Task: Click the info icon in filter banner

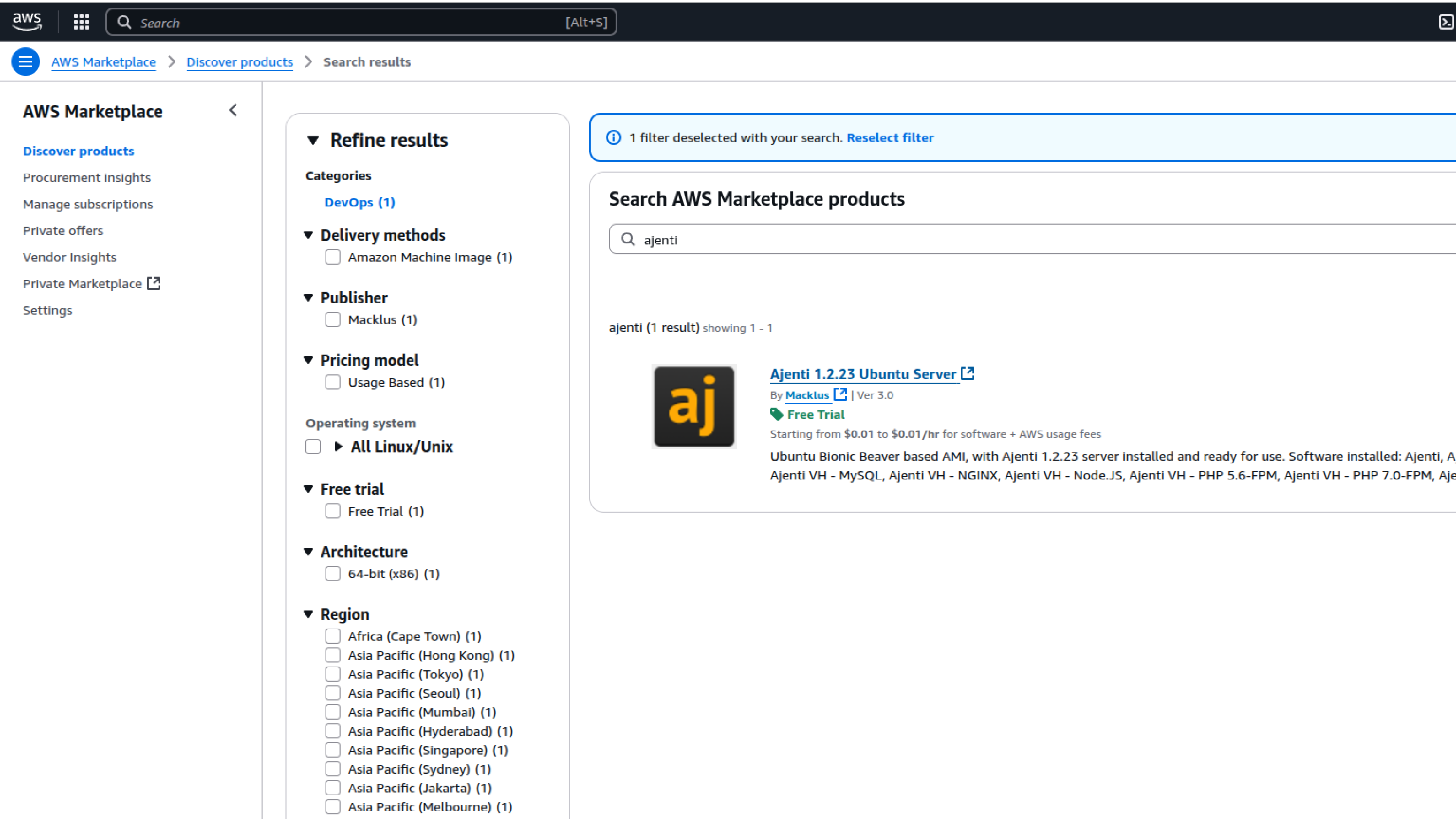Action: click(x=613, y=137)
